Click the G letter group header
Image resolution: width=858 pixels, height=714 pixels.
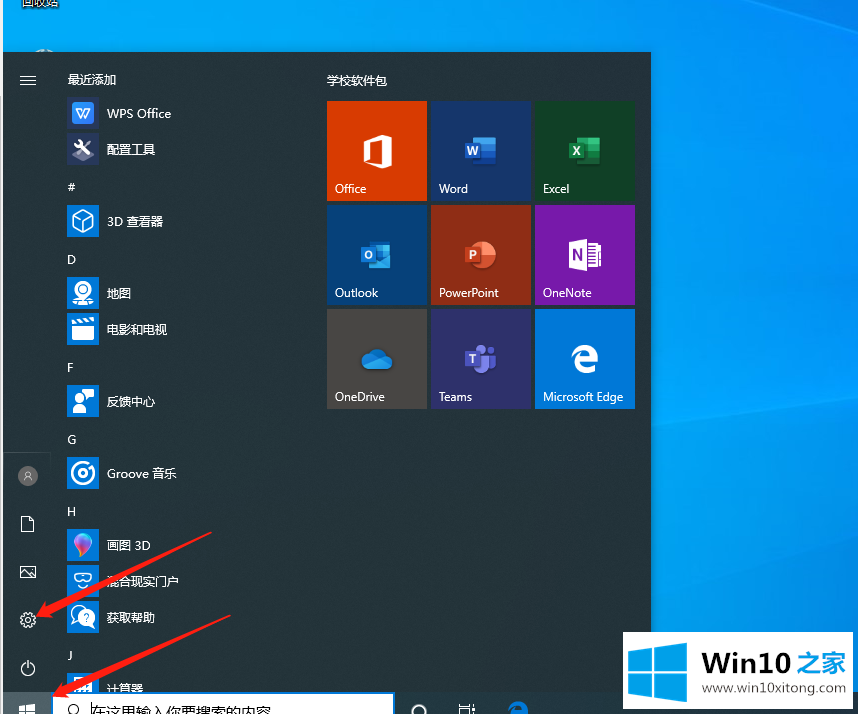point(72,439)
